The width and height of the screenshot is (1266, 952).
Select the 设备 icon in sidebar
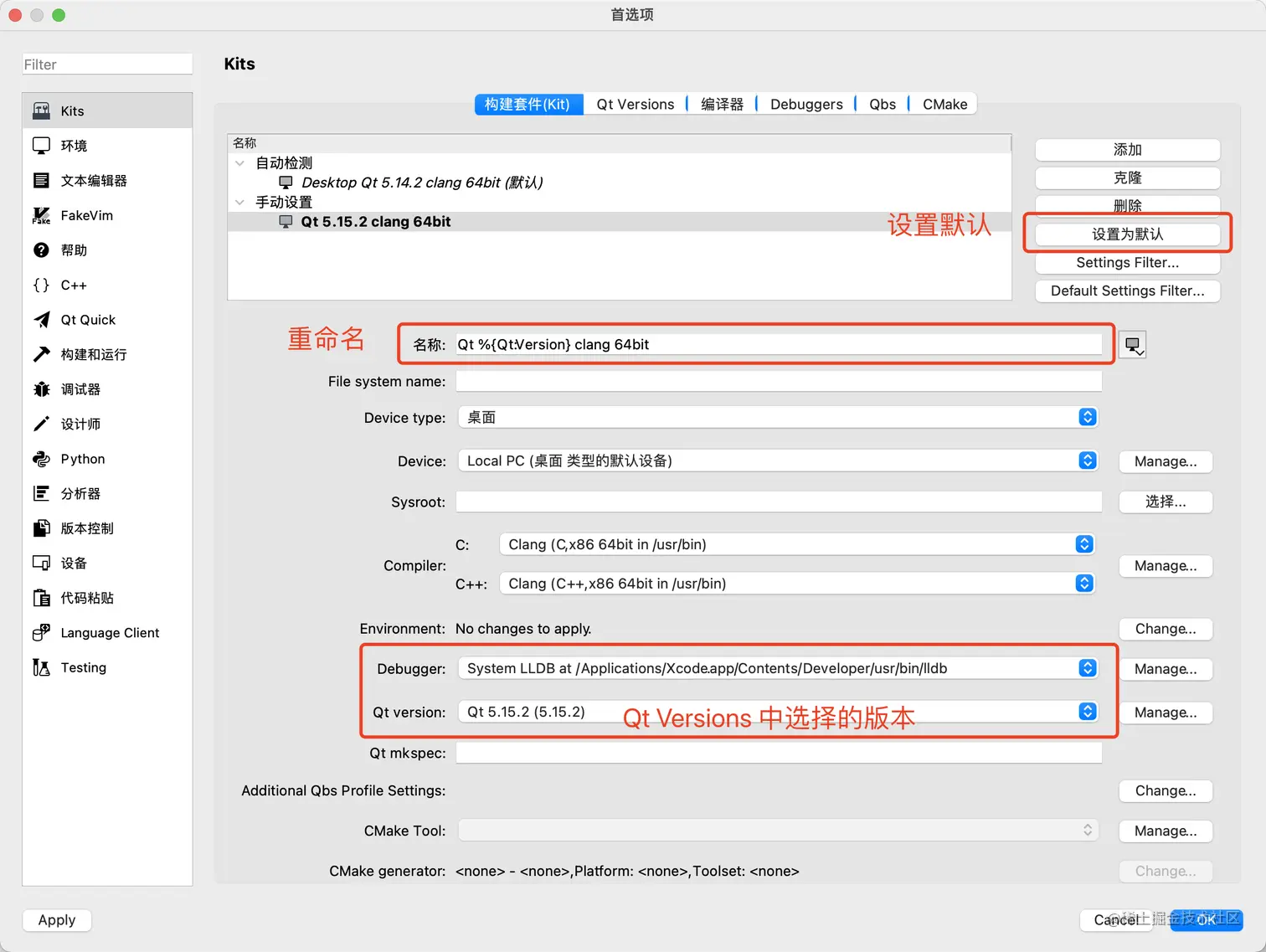pos(41,563)
